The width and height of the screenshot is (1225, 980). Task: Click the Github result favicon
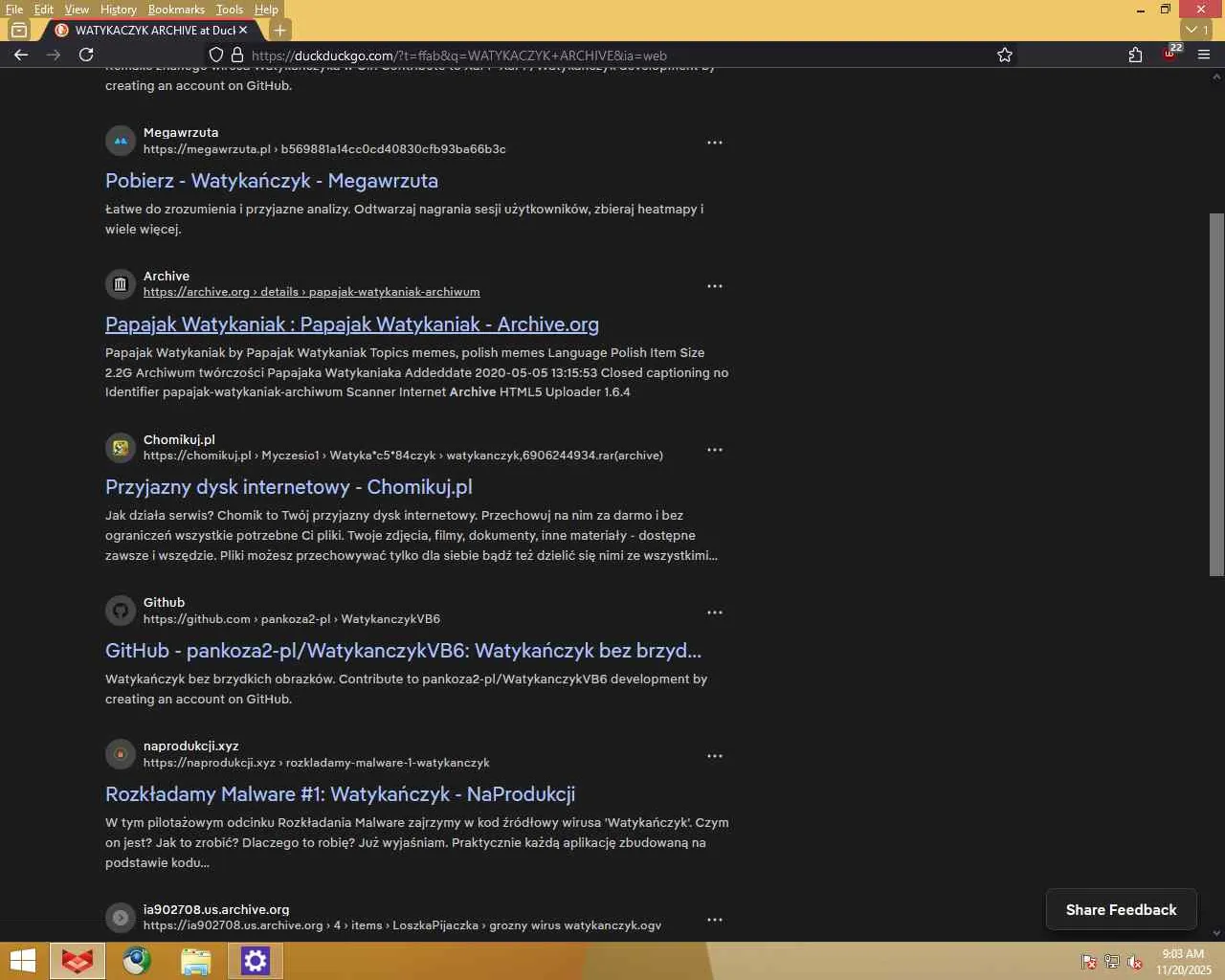(121, 611)
